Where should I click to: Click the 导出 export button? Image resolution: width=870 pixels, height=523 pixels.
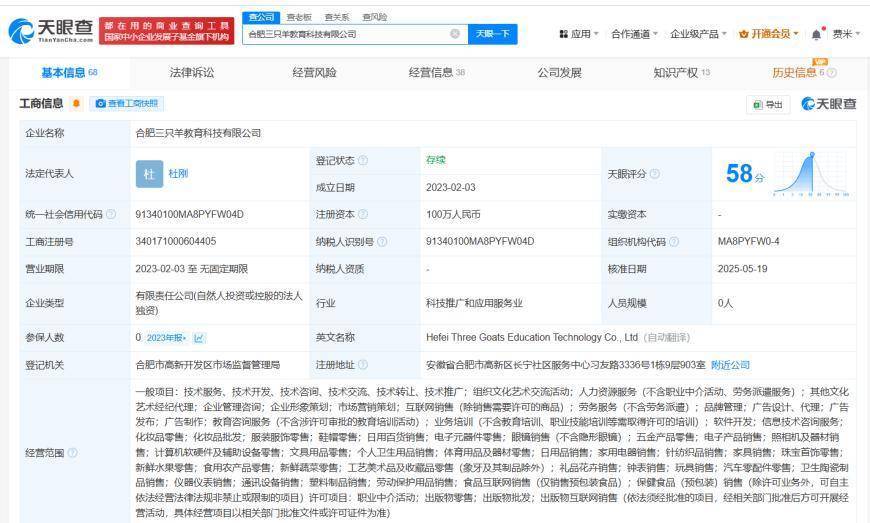[768, 104]
